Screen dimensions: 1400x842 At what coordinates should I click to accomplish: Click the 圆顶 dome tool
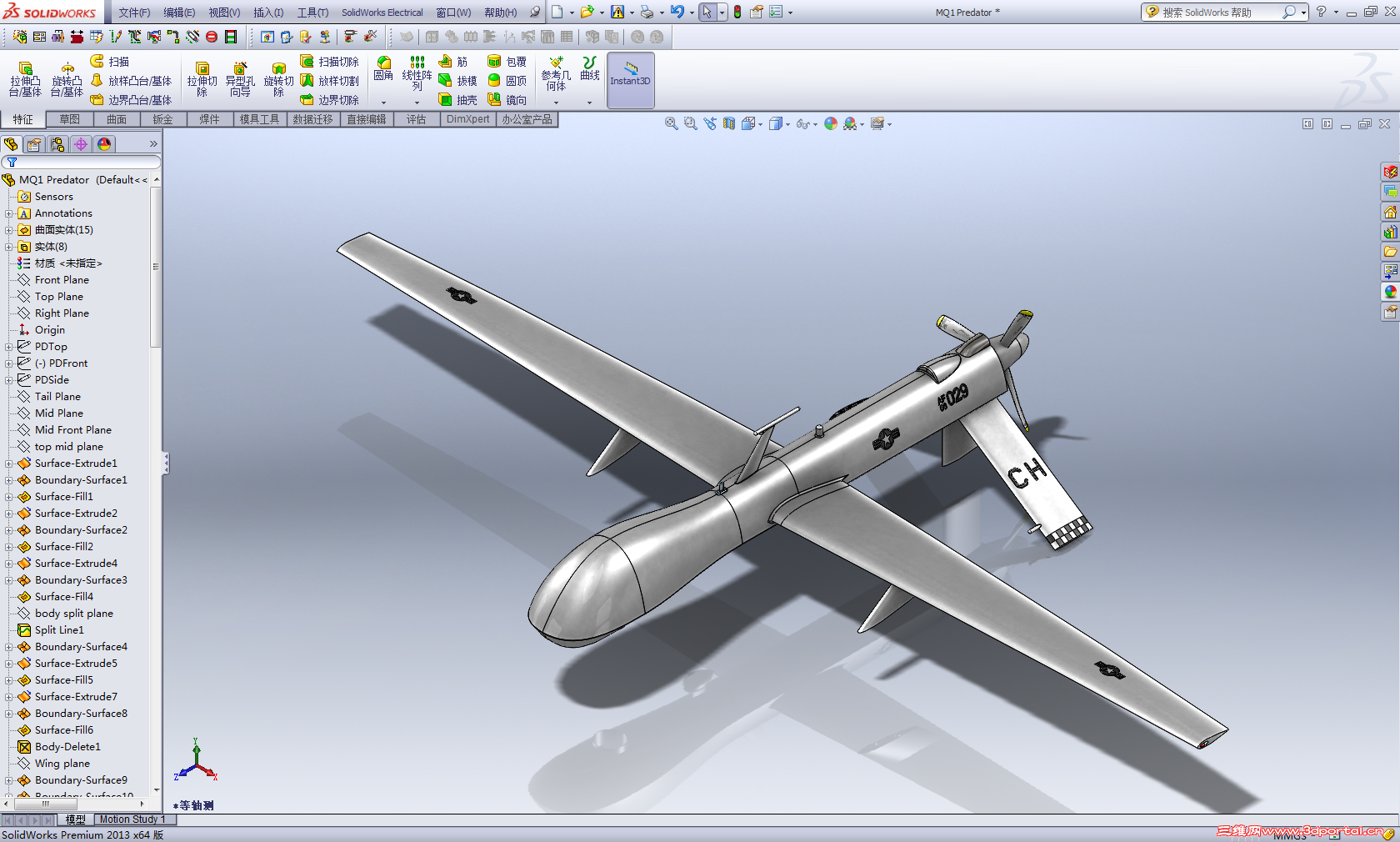coord(507,81)
